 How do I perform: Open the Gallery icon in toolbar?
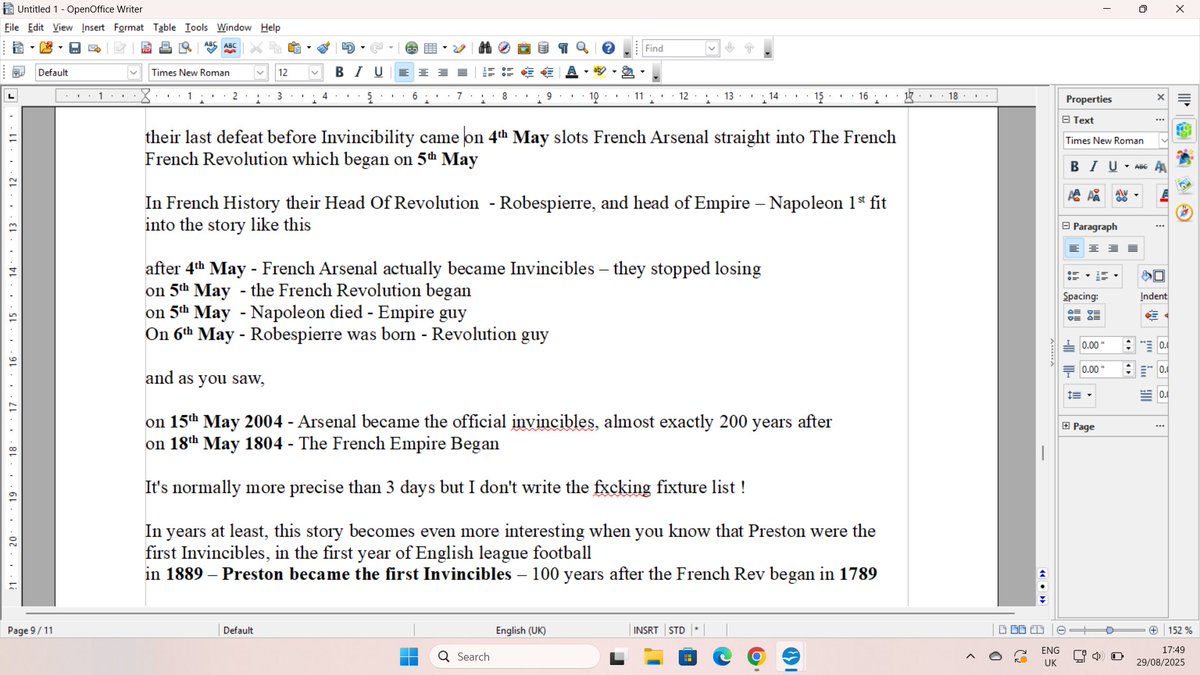point(524,48)
